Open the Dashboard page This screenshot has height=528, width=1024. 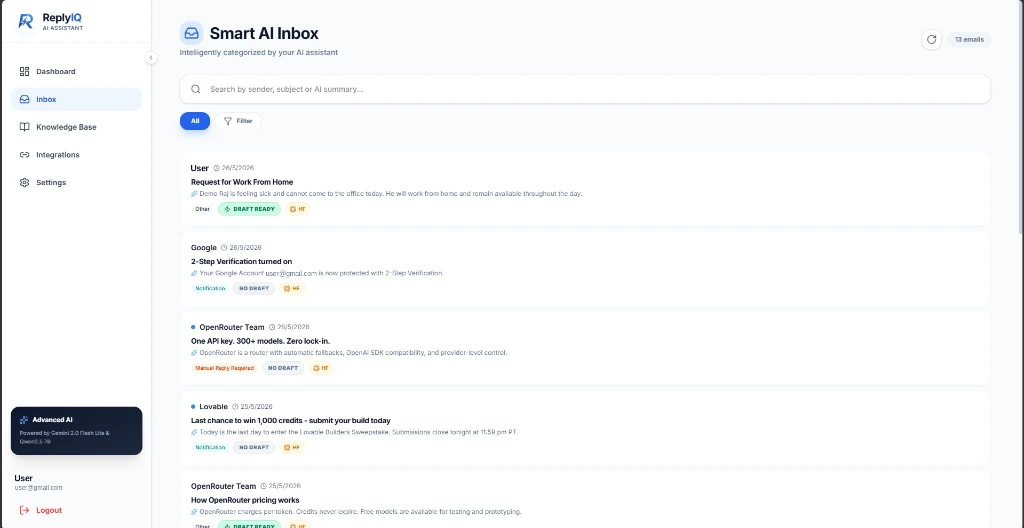(x=76, y=71)
